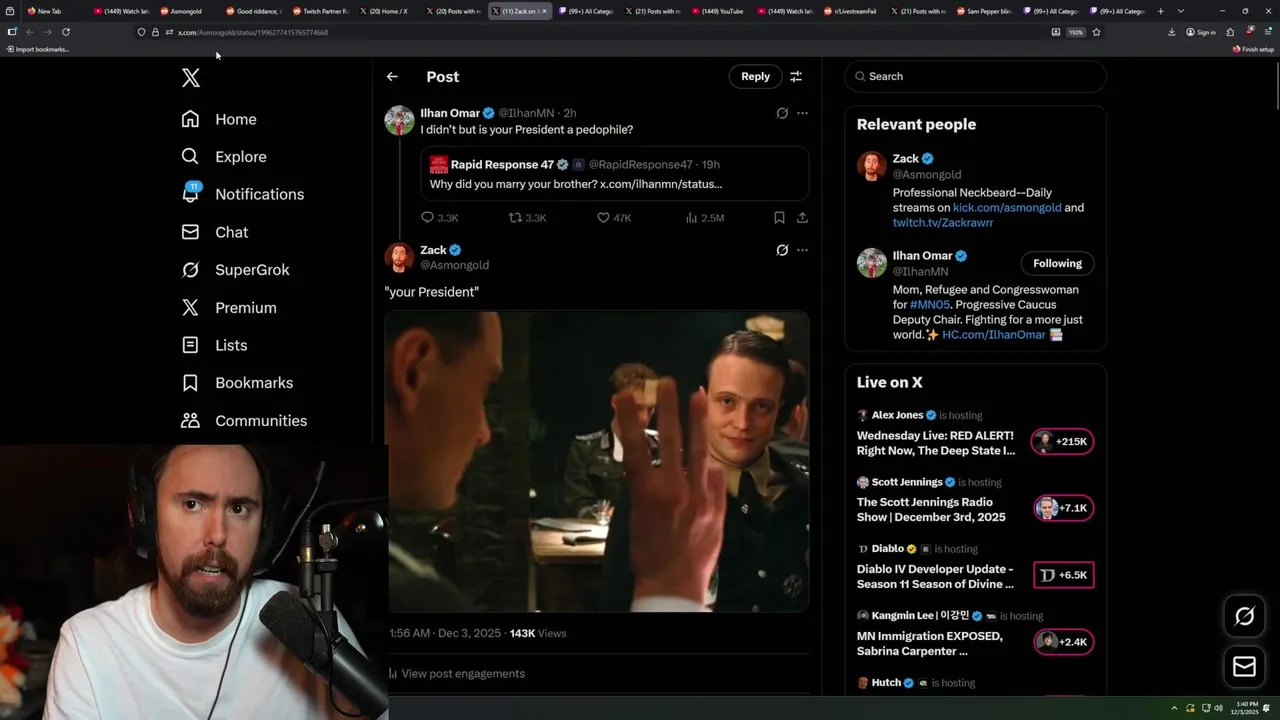Click Grok icon on Zack's post
Image resolution: width=1280 pixels, height=720 pixels.
click(782, 250)
